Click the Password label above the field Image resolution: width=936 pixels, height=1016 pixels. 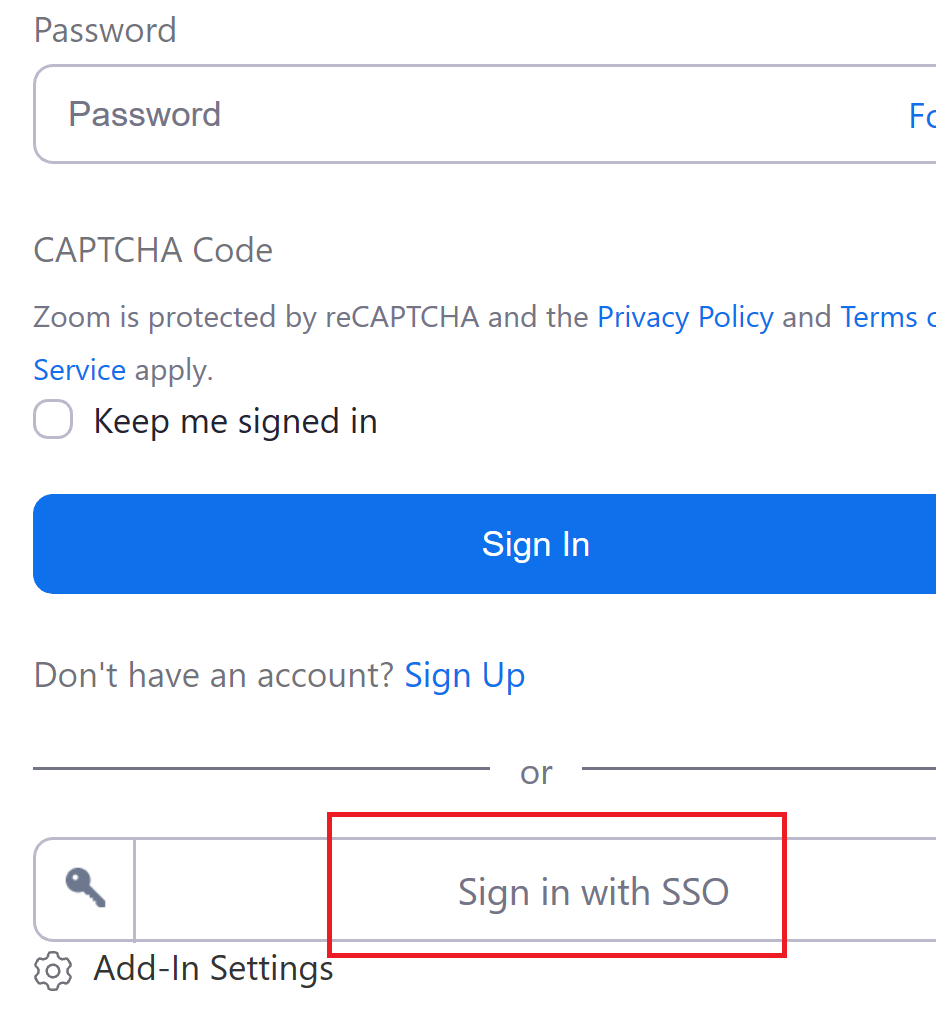pyautogui.click(x=105, y=30)
